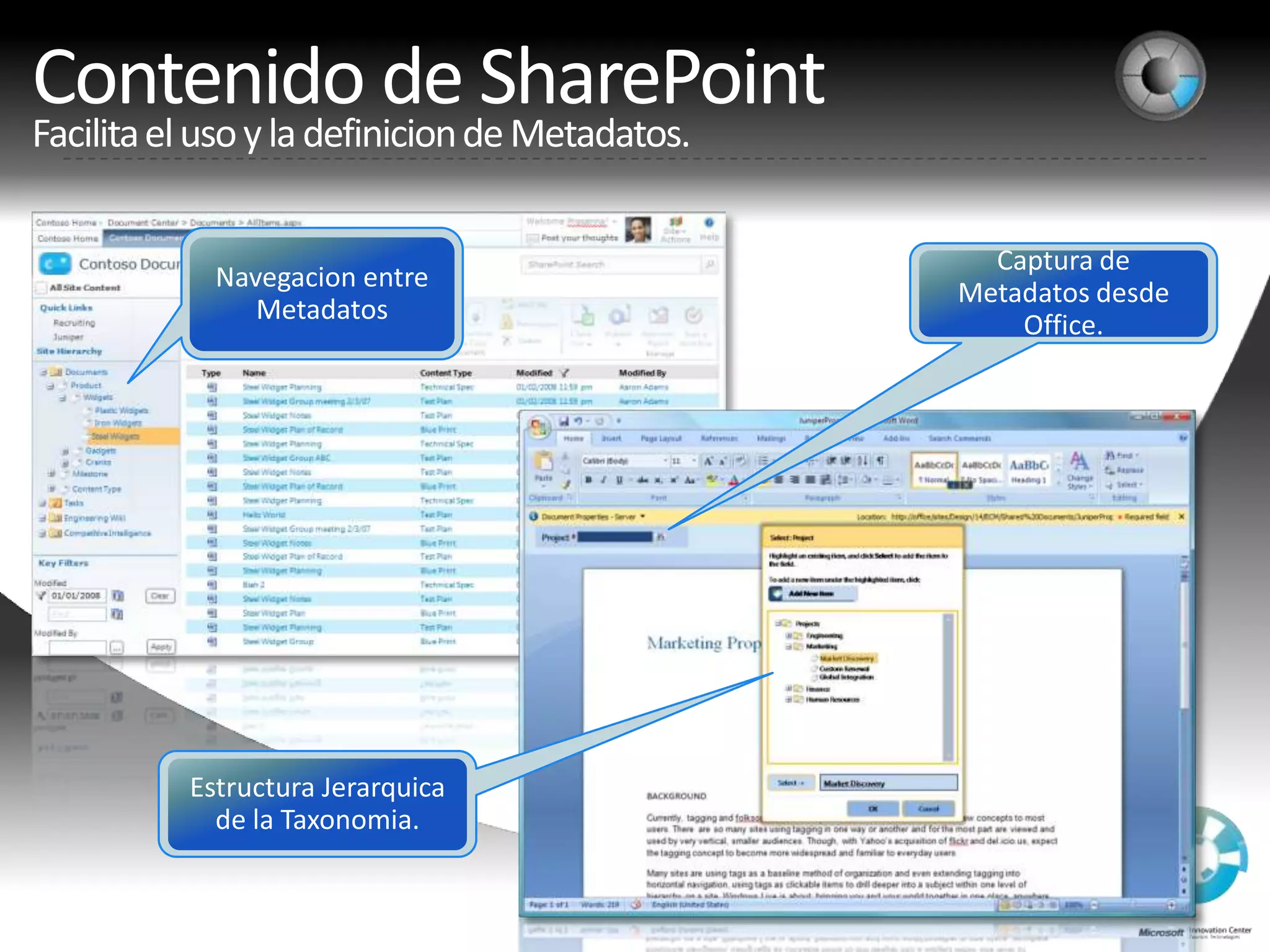Click the Apply button in Key Filters
The image size is (1270, 952).
[161, 646]
